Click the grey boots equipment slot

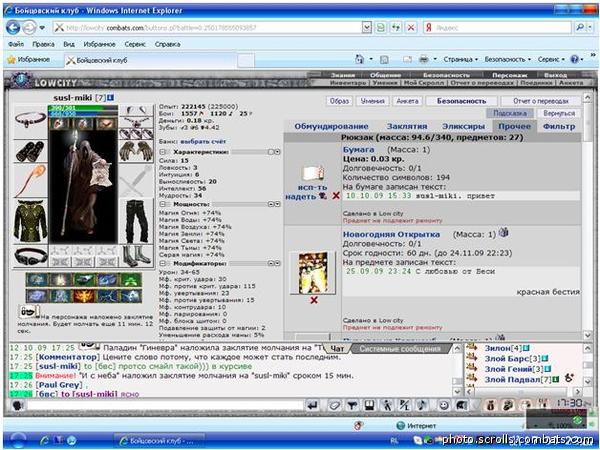tap(137, 256)
